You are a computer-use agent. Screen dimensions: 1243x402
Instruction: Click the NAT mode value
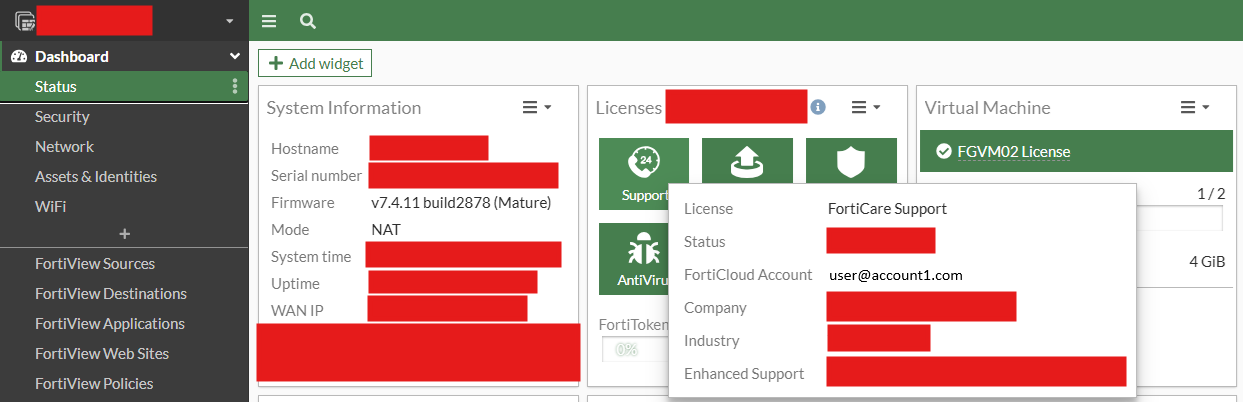coord(386,230)
